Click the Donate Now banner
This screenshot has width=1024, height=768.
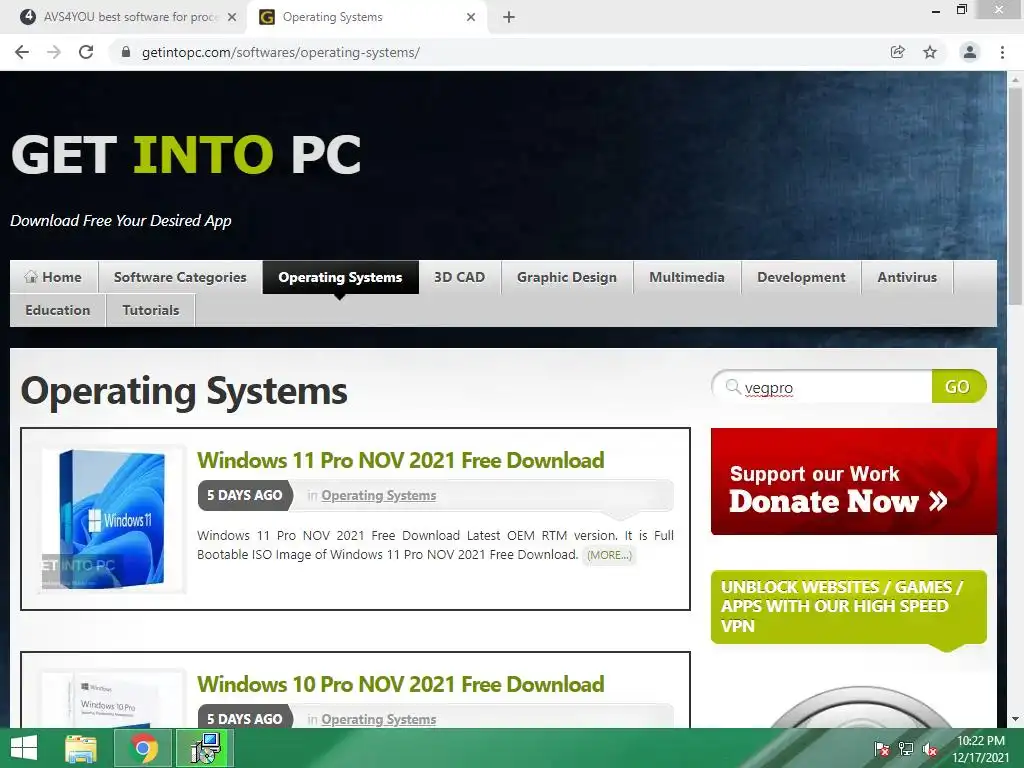tap(854, 482)
